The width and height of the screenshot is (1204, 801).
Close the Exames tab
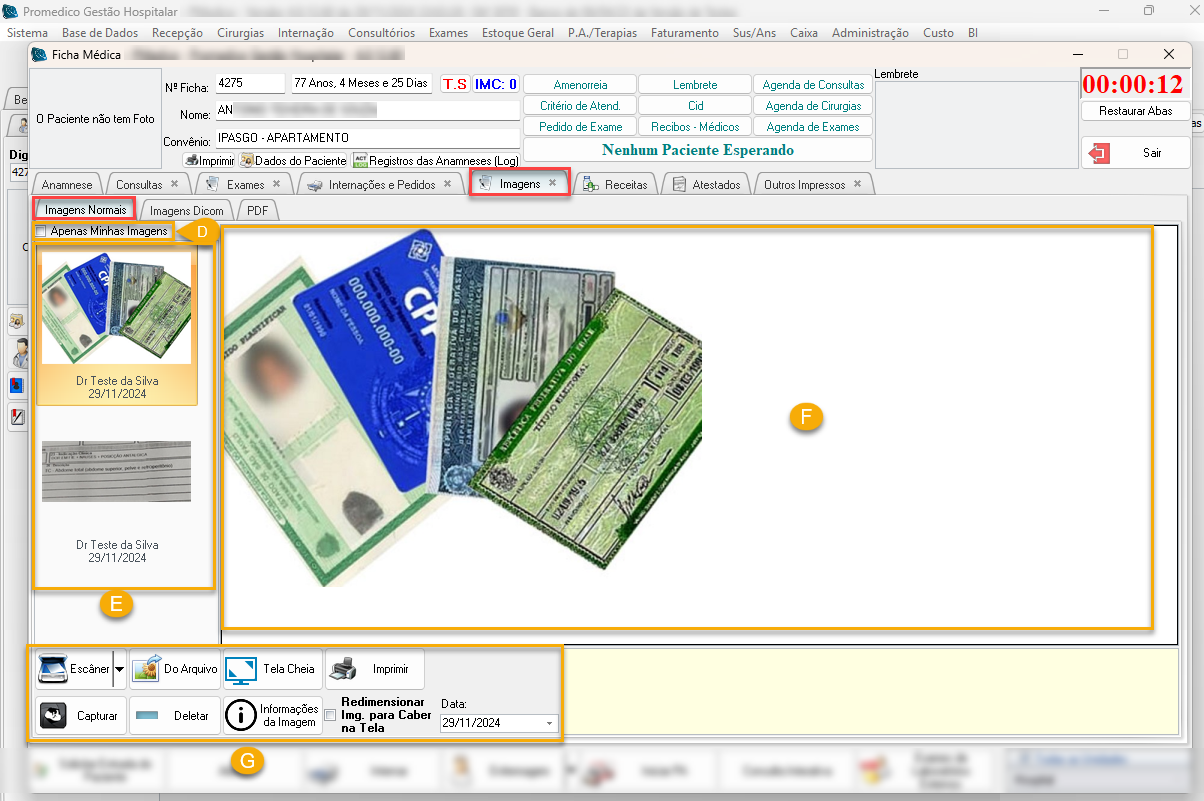point(277,184)
